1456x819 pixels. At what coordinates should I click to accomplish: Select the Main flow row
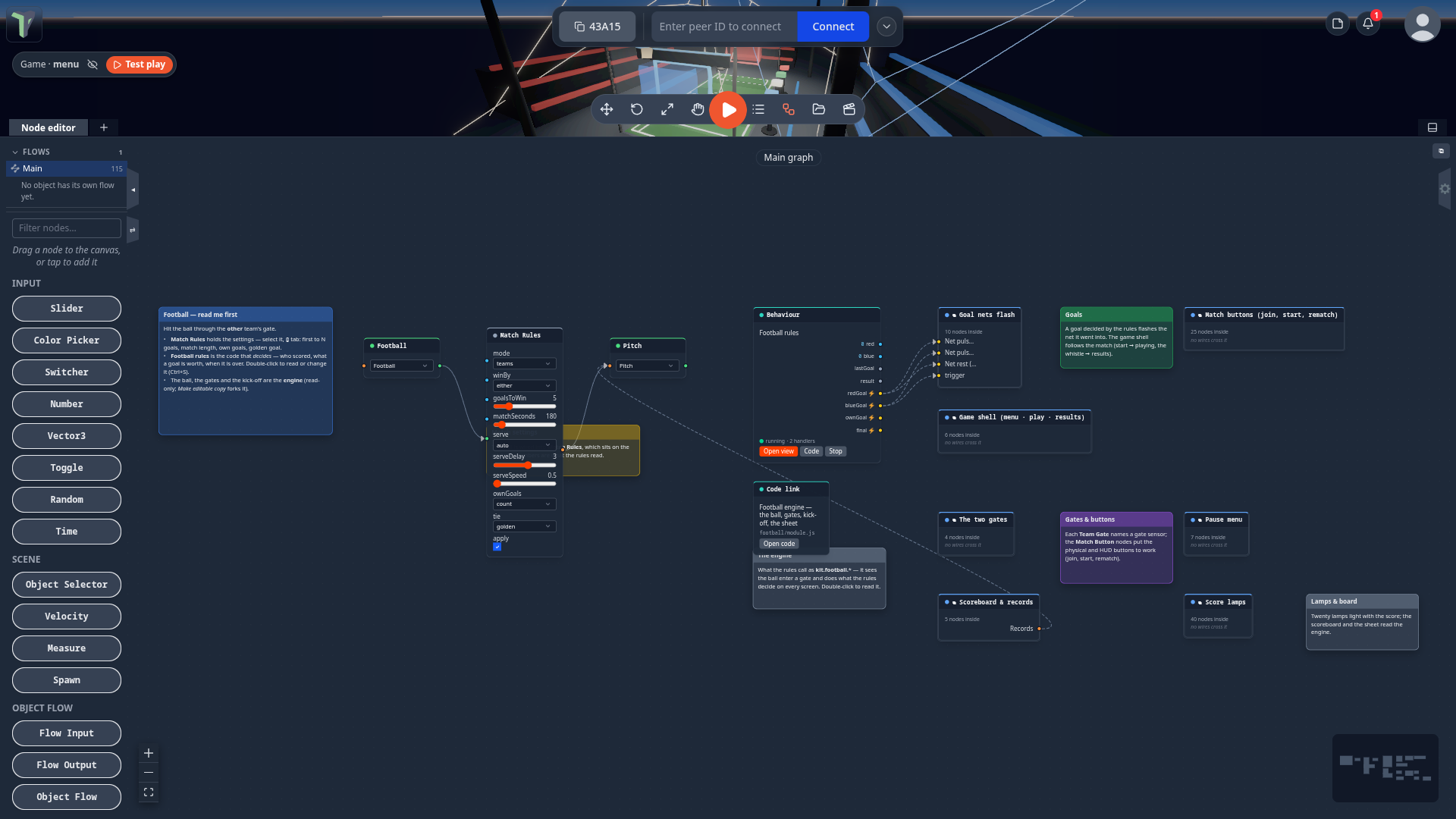coord(66,168)
